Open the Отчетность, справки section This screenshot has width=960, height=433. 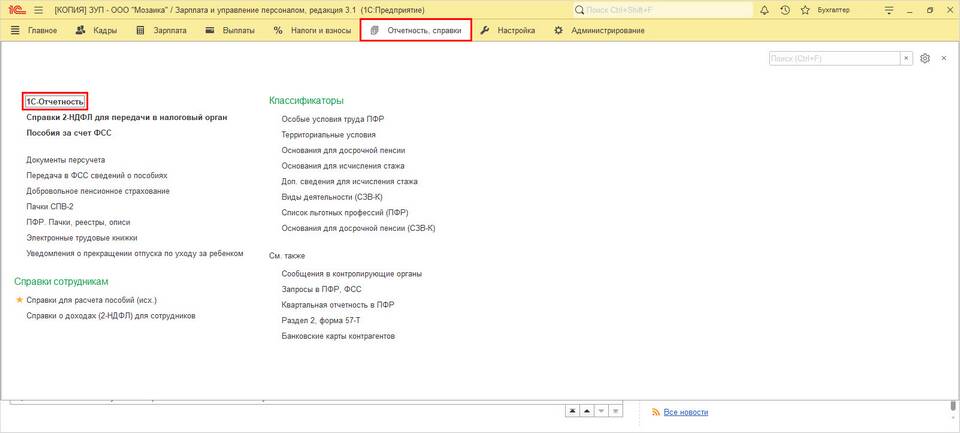click(x=416, y=31)
